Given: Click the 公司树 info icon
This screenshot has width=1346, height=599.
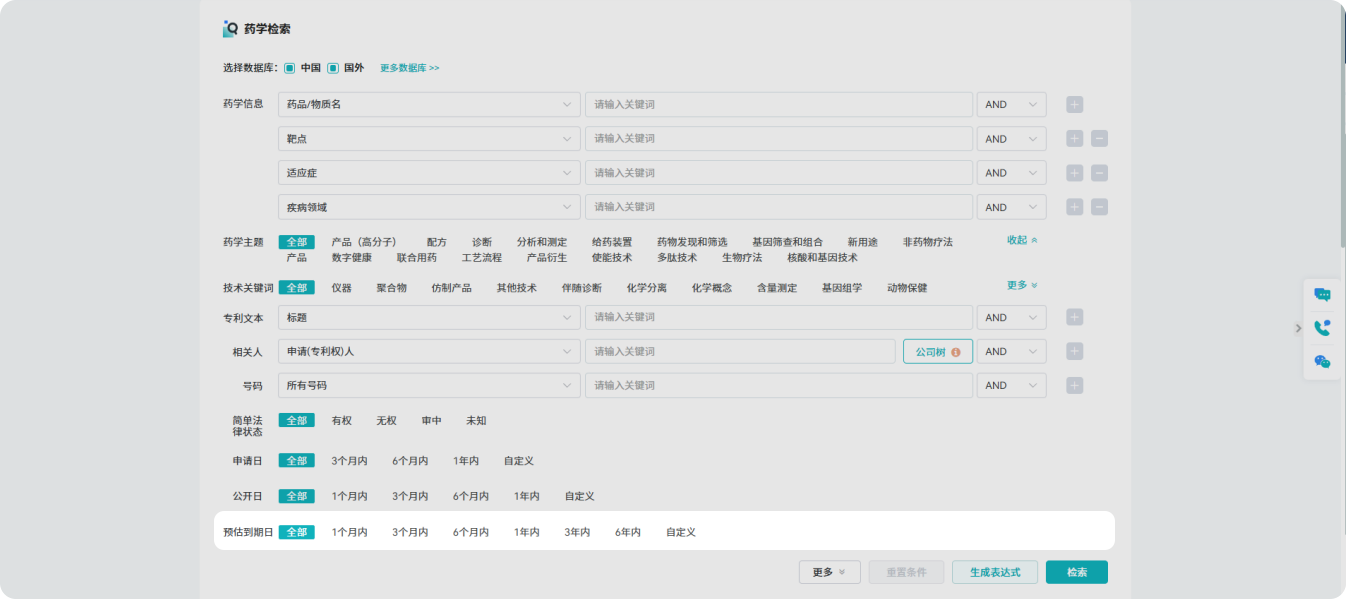Looking at the screenshot, I should pyautogui.click(x=956, y=352).
